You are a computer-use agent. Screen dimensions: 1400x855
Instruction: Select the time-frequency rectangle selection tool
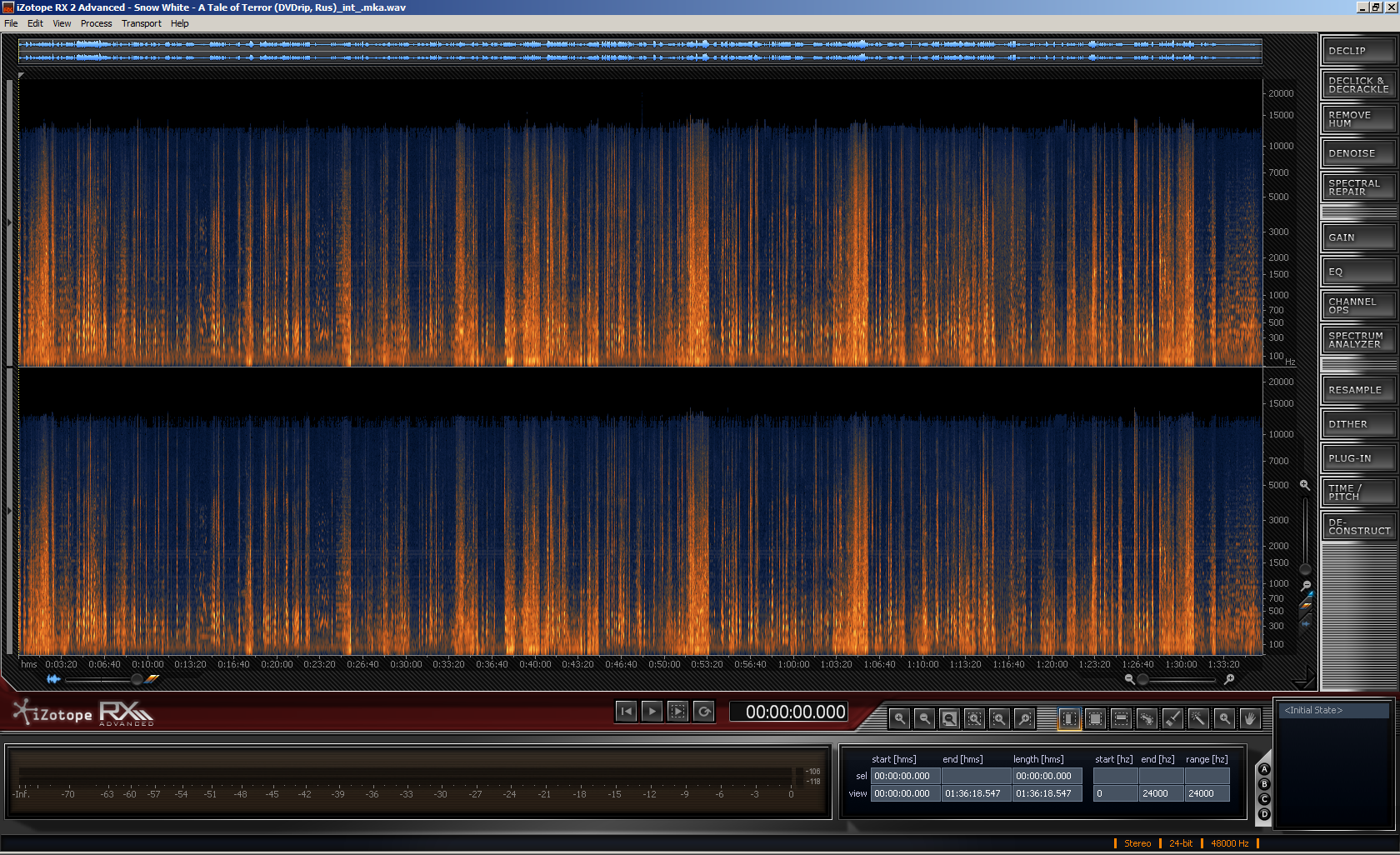click(x=1096, y=718)
